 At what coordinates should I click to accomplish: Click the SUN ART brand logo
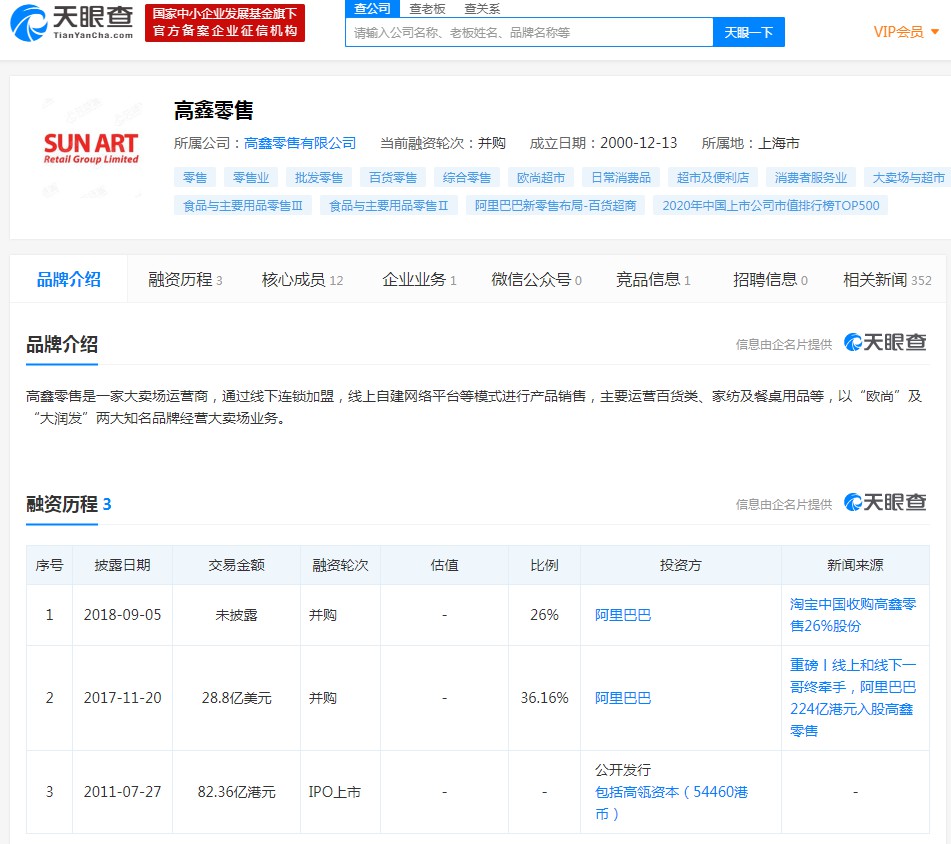point(91,149)
